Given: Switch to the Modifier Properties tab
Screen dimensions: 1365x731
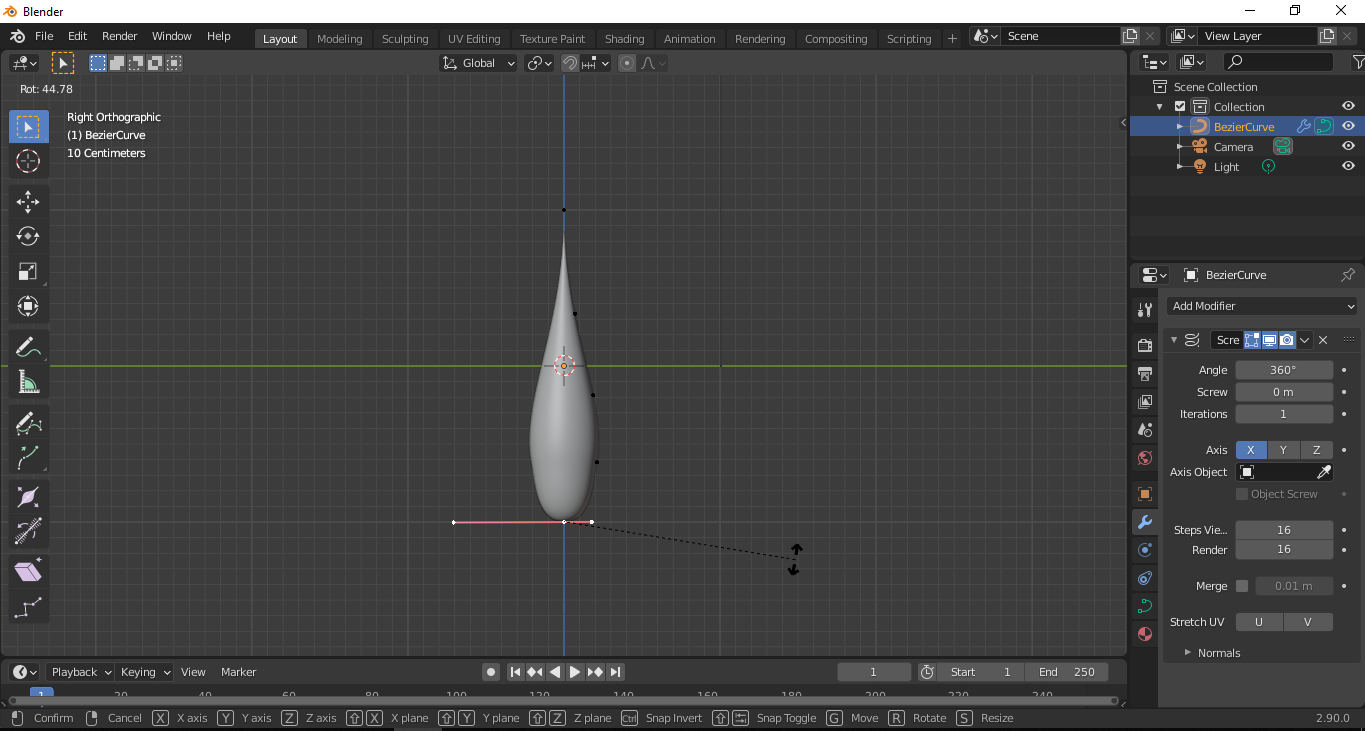Looking at the screenshot, I should click(x=1145, y=522).
